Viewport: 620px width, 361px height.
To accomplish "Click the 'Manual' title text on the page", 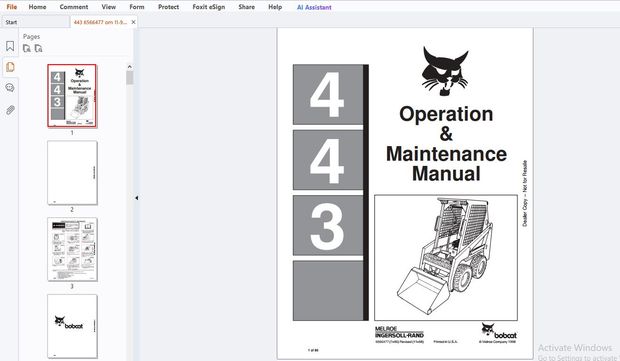I will click(446, 174).
